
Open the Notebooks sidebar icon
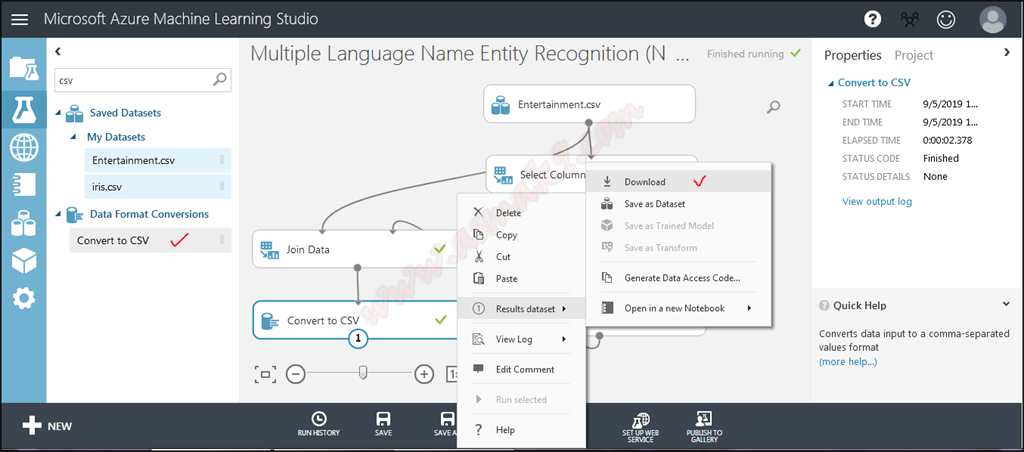(x=24, y=184)
